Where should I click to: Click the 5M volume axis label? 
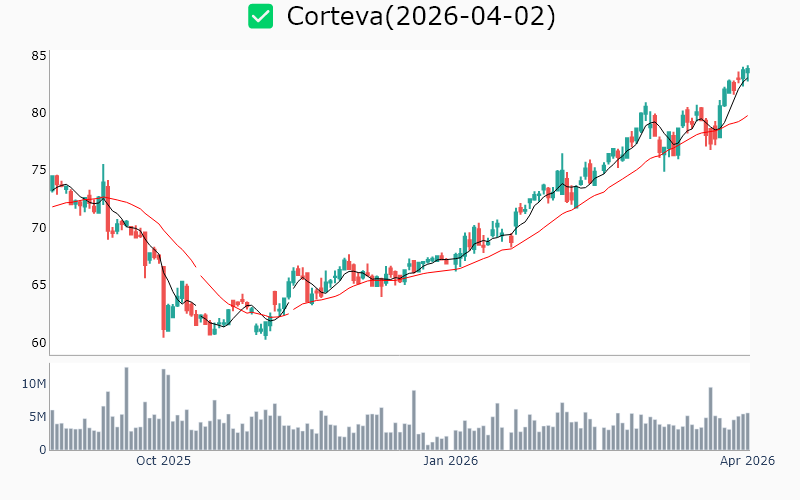[37, 417]
